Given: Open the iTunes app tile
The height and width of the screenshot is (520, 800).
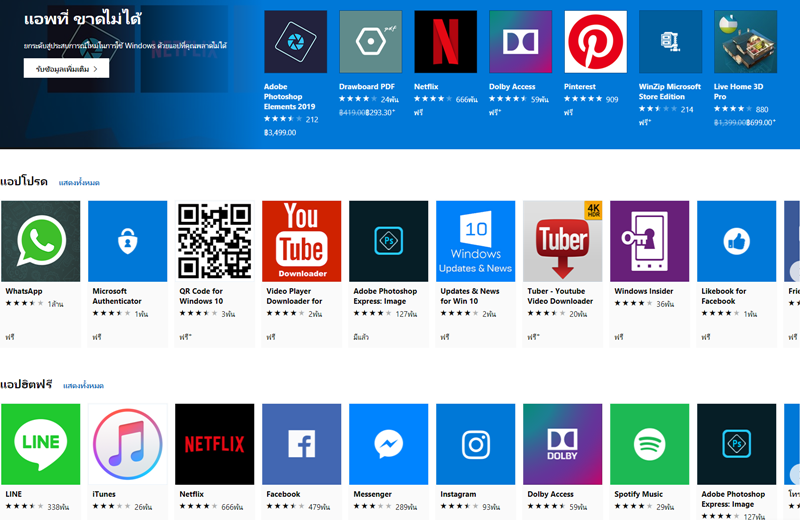Looking at the screenshot, I should click(x=128, y=444).
